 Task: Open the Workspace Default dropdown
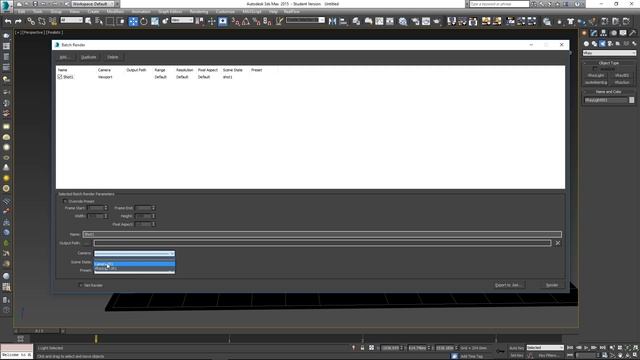tap(93, 4)
